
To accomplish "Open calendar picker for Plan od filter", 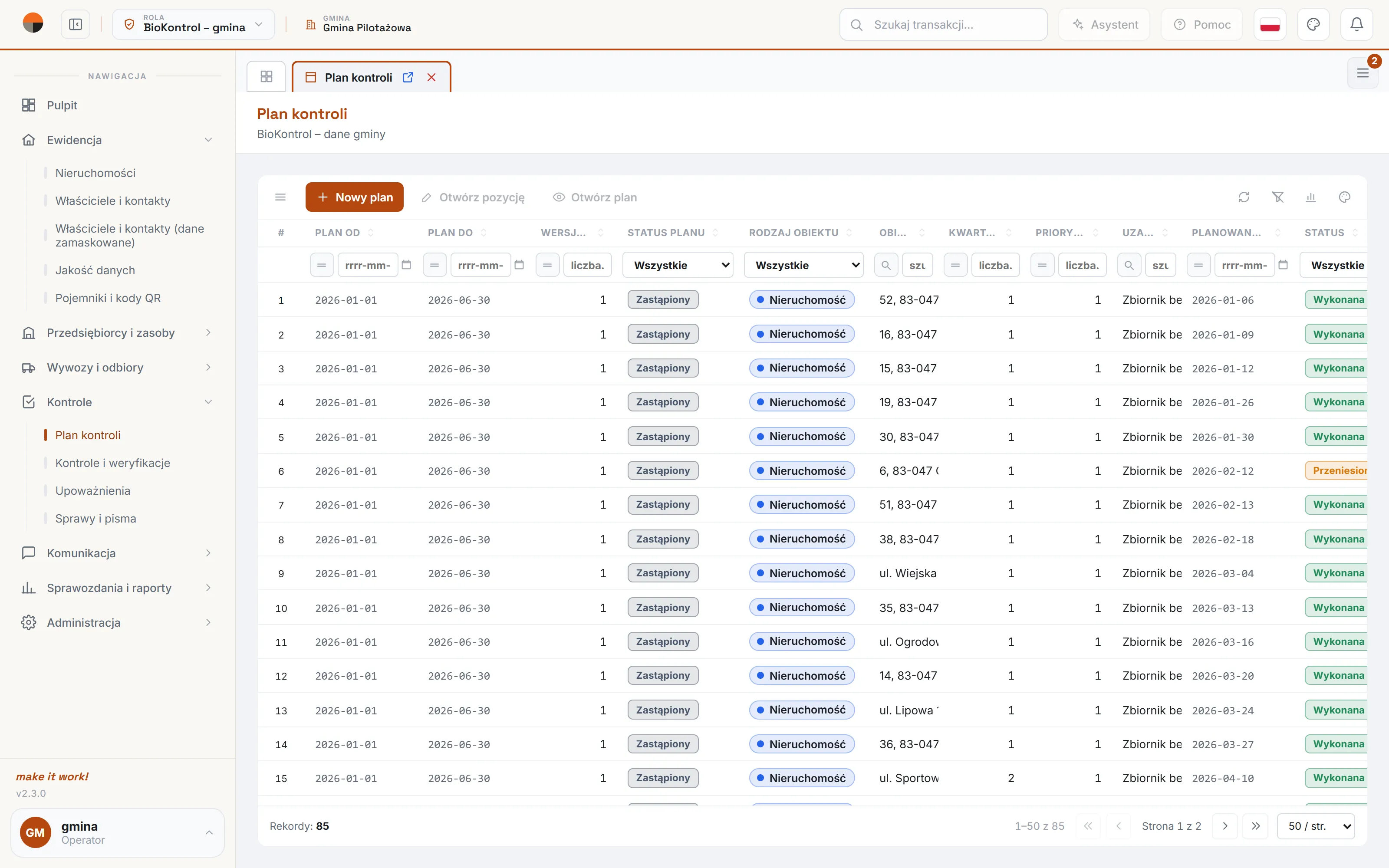I will pos(406,265).
